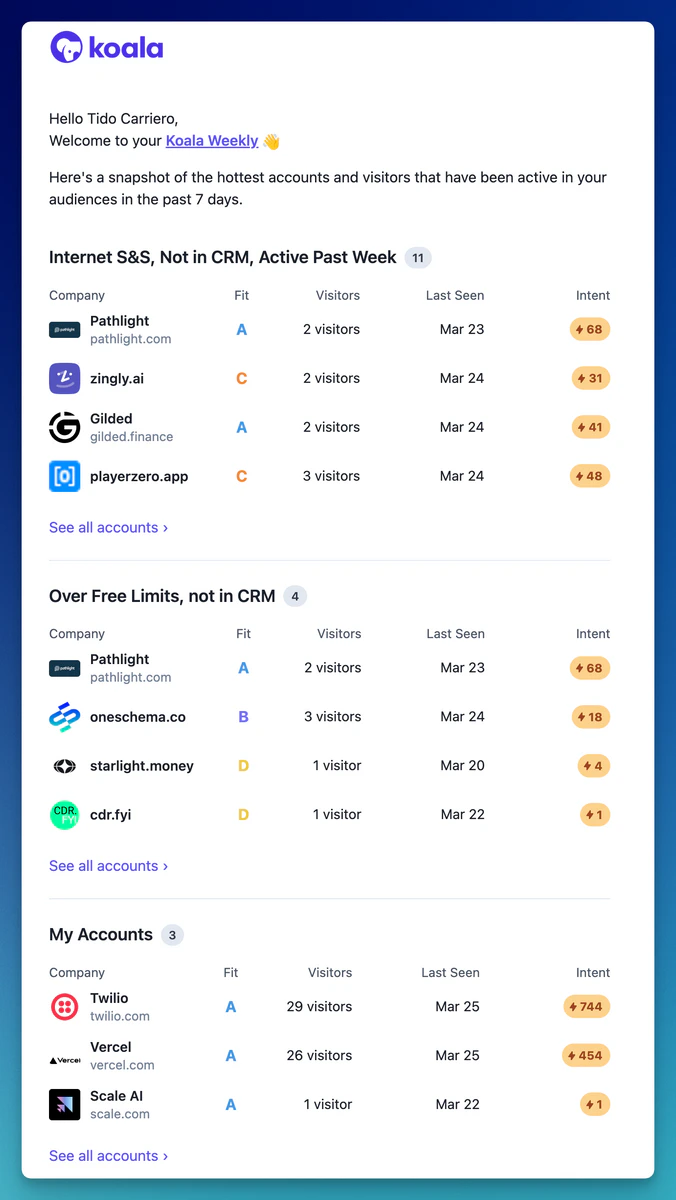Click the intent score 68 badge in Internet S&S

[x=590, y=329]
